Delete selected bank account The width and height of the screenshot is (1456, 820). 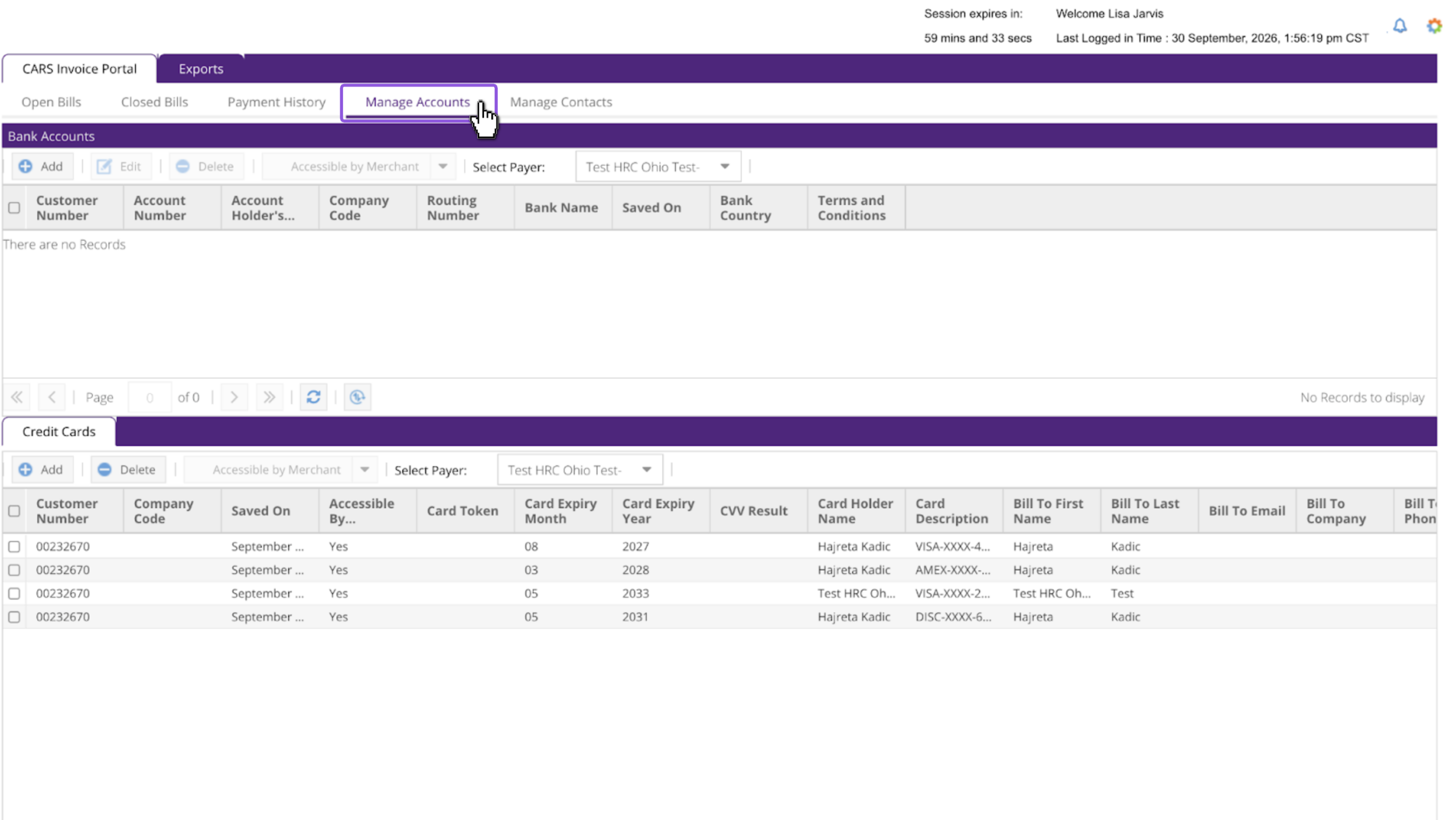pyautogui.click(x=206, y=166)
